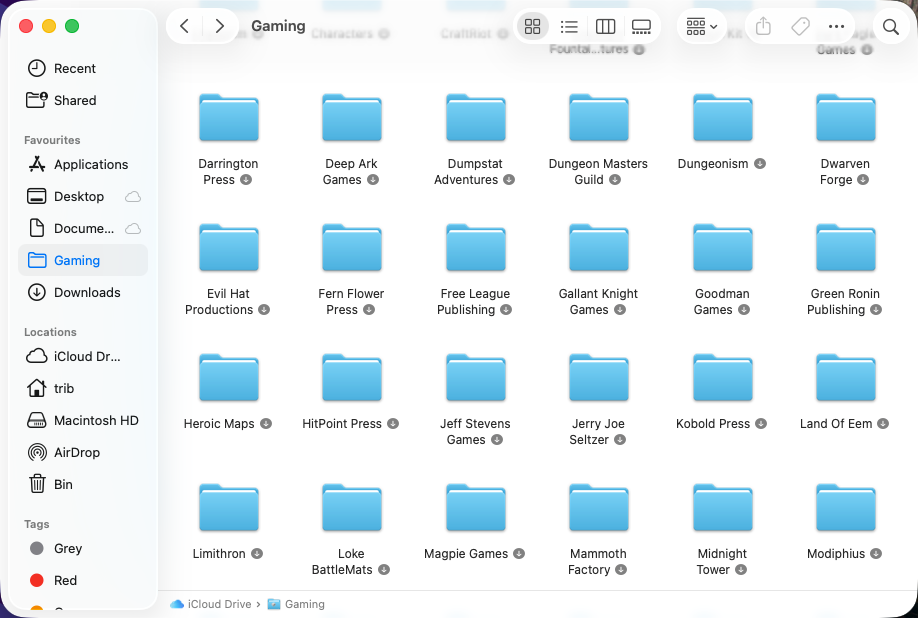918x618 pixels.
Task: Filter by the Grey tag
Action: pos(83,548)
